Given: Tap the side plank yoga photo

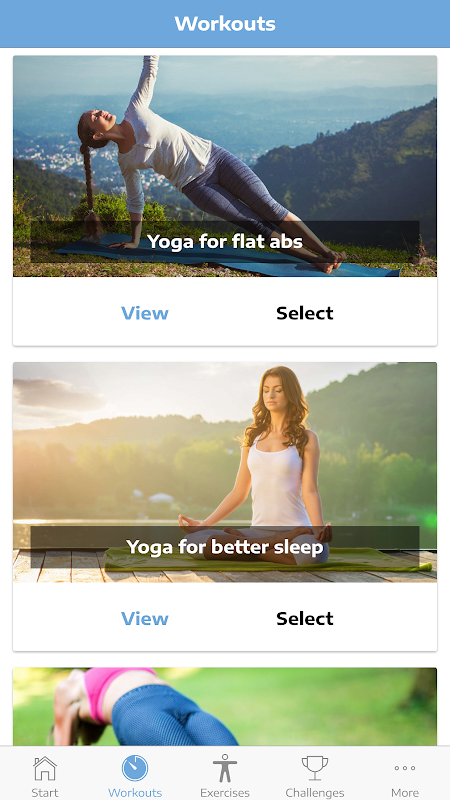Looking at the screenshot, I should click(x=225, y=166).
